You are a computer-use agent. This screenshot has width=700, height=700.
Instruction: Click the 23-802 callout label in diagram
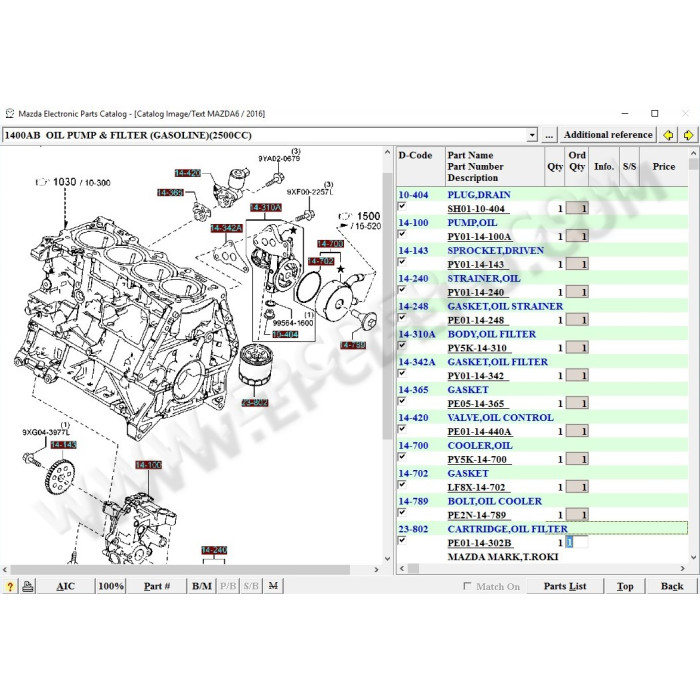(254, 403)
